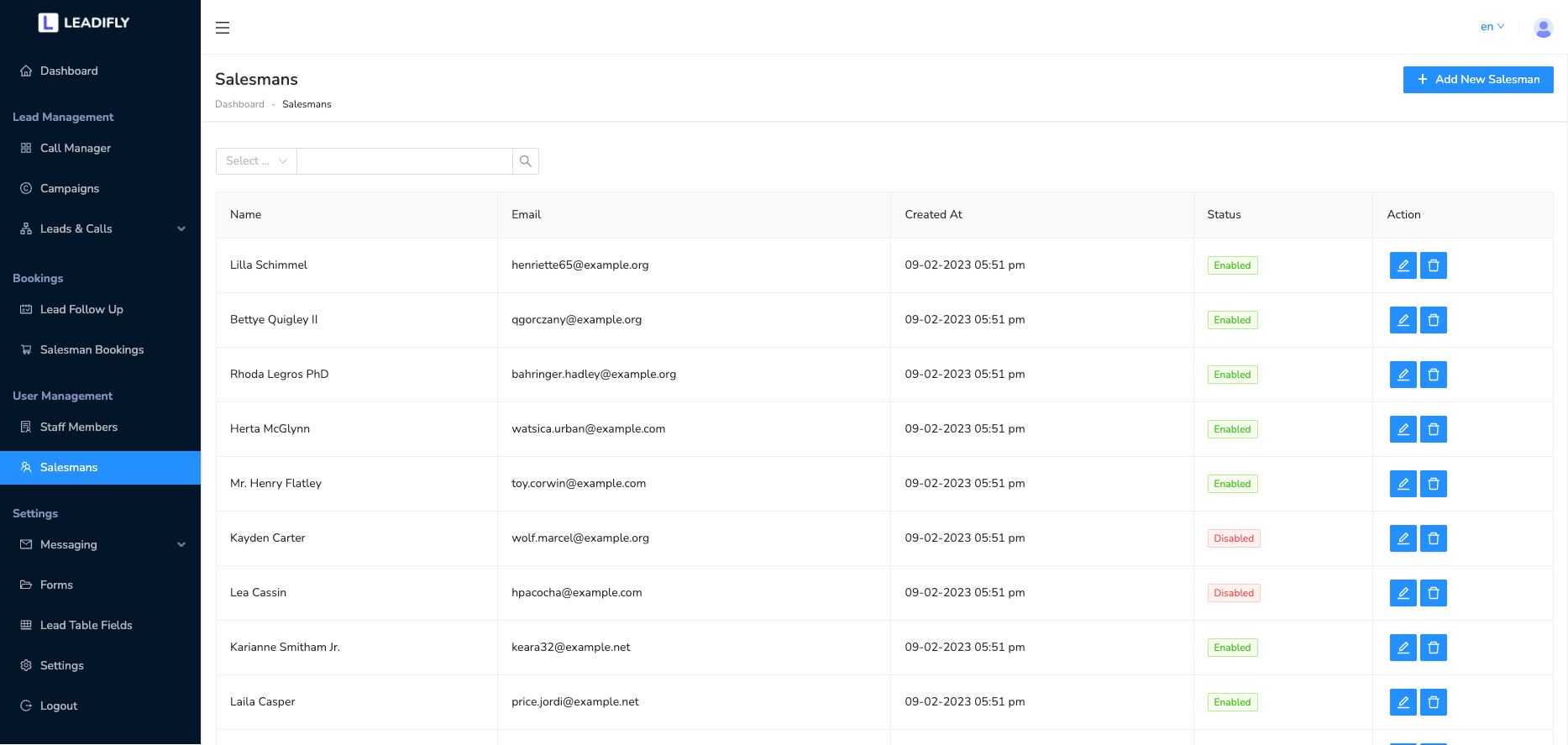Click the Logout link
Viewport: 1568px width, 745px height.
coord(59,706)
